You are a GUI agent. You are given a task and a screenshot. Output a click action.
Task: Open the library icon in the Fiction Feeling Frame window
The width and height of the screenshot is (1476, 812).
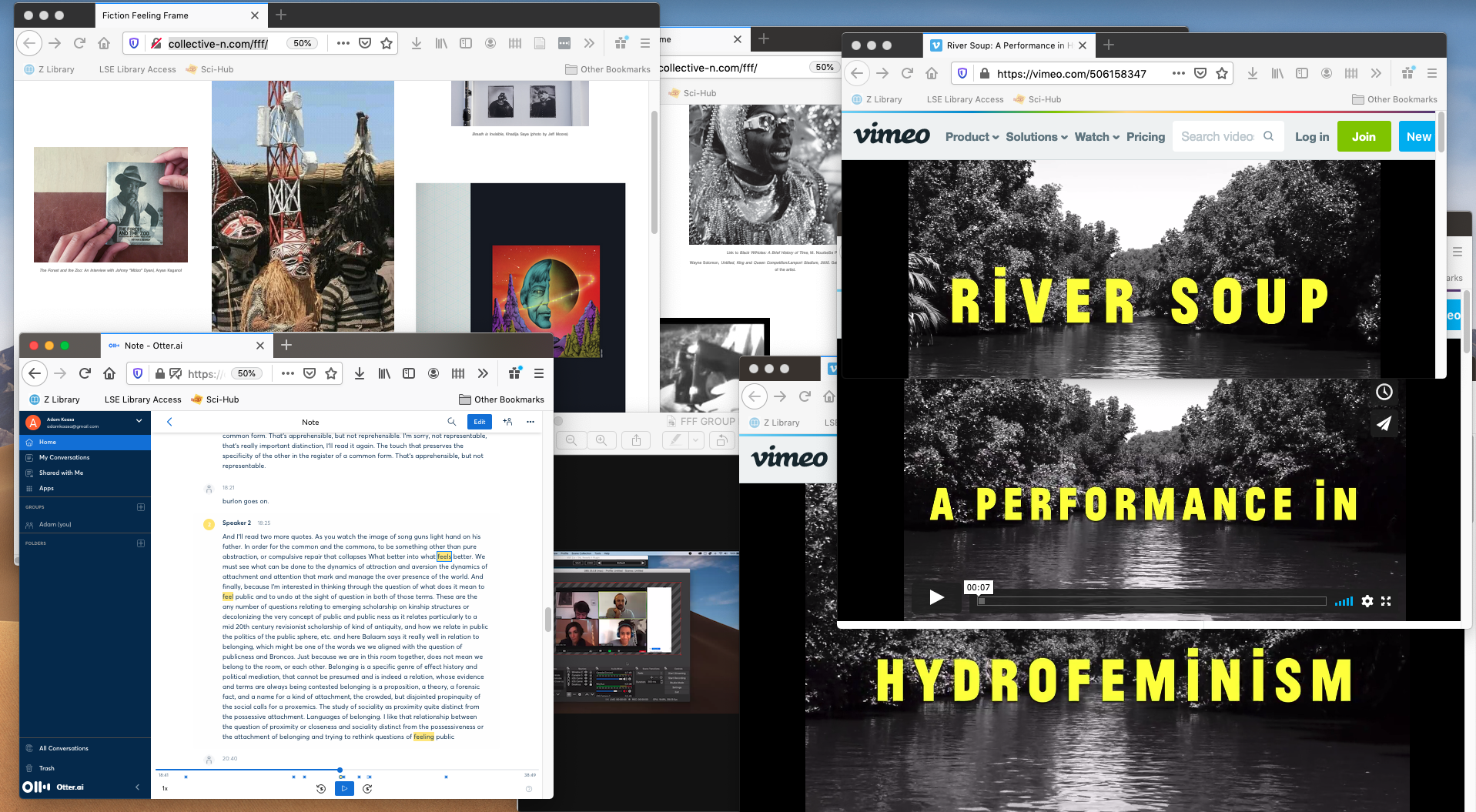[441, 44]
